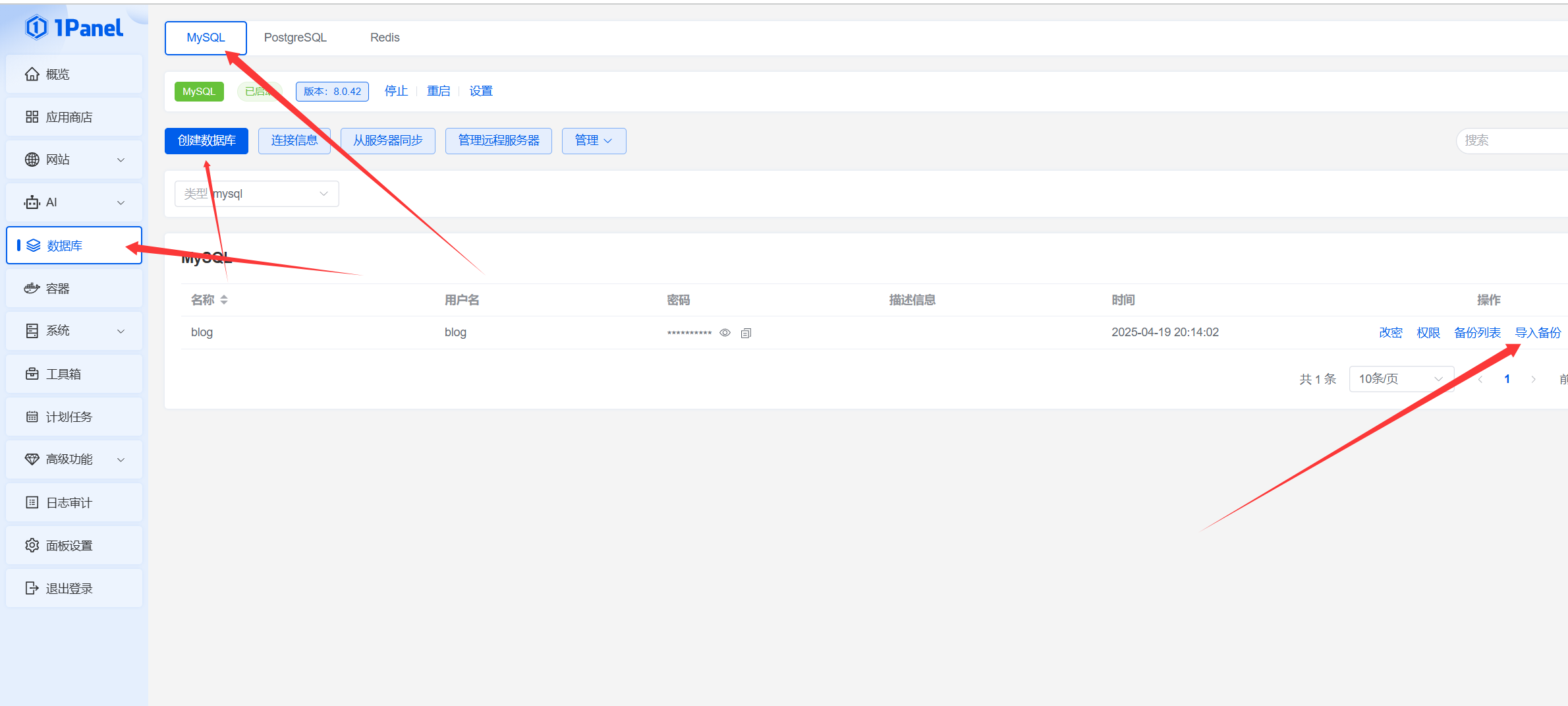
Task: Open the 10条/页 page size dropdown
Action: click(1401, 379)
